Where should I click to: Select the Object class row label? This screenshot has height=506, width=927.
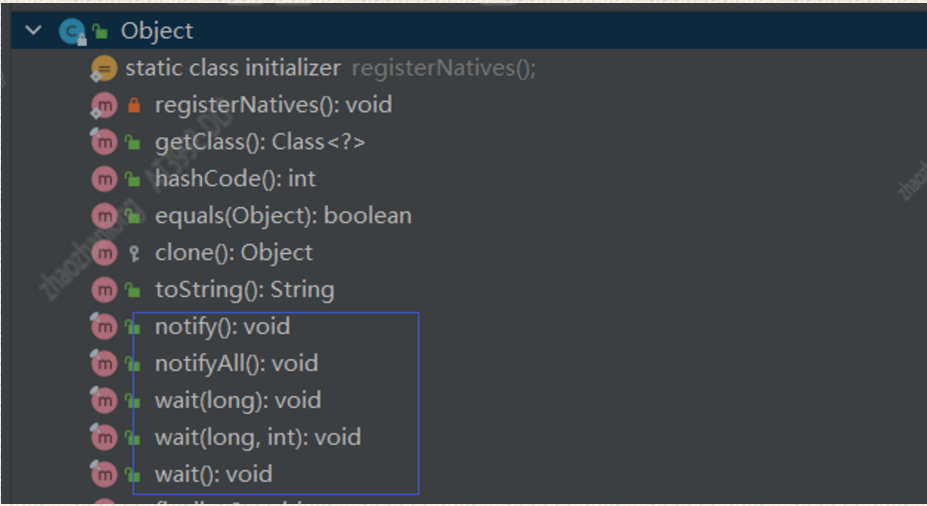(157, 31)
